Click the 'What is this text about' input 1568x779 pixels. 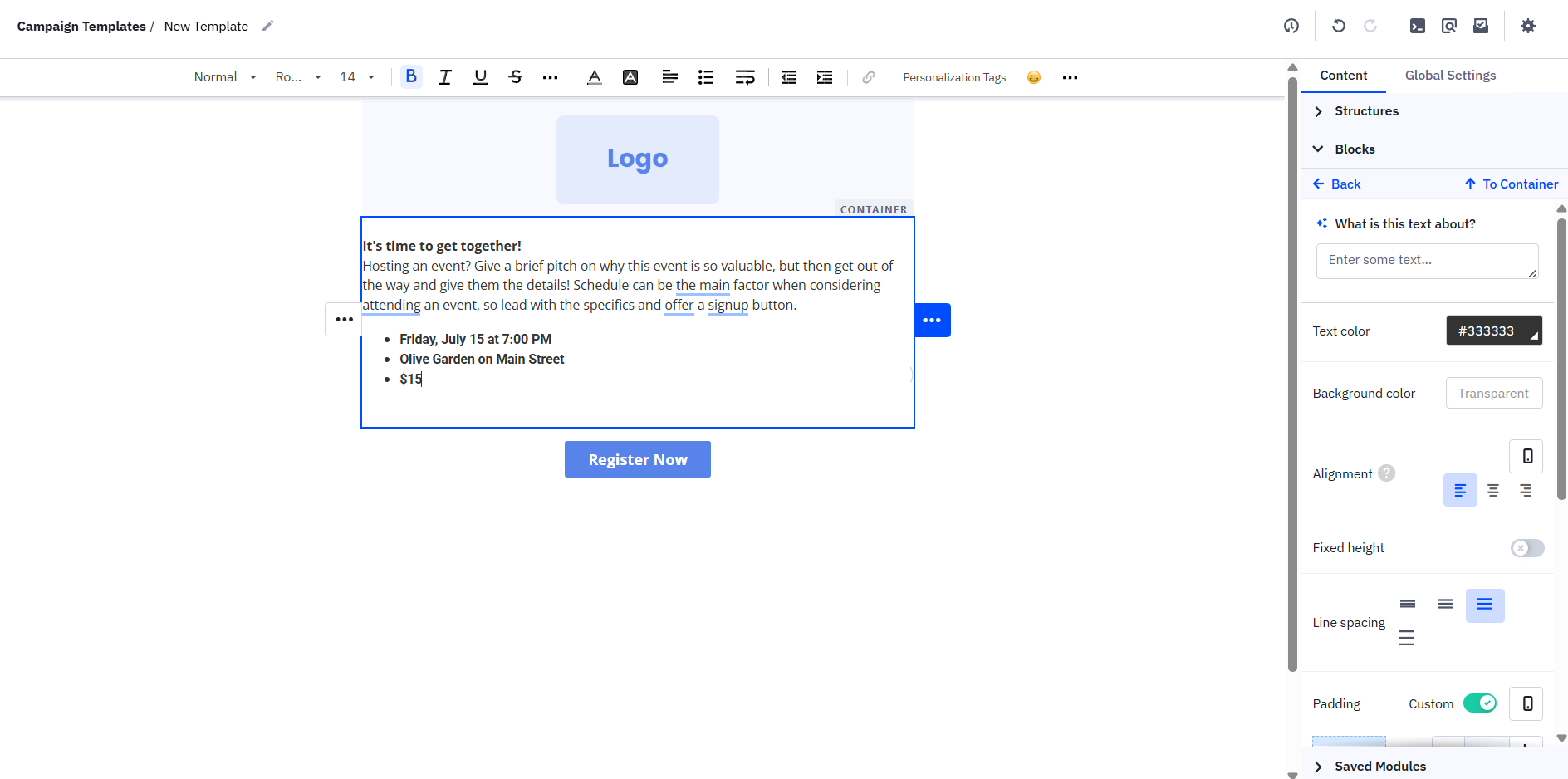click(1427, 261)
